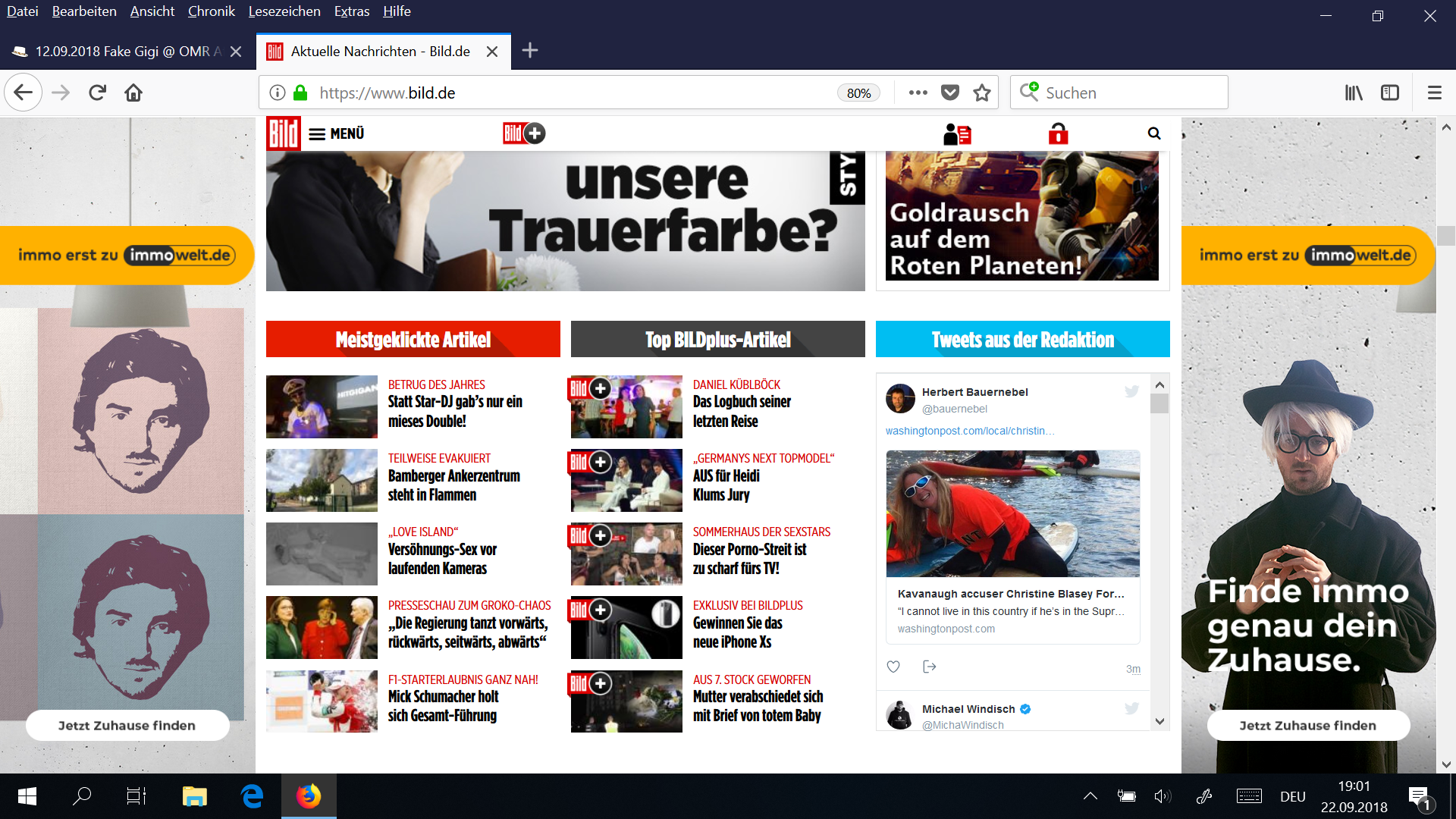
Task: Close the Fake Gigi @ OMR tab
Action: click(236, 52)
